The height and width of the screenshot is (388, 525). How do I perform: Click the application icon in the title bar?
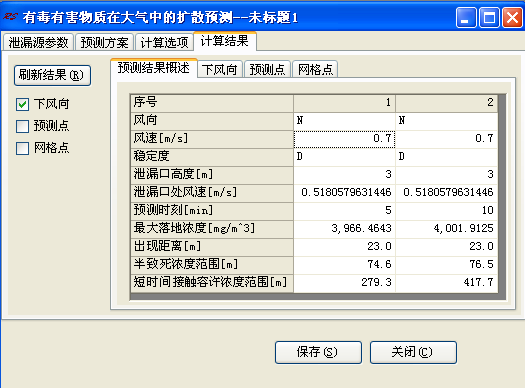coord(10,17)
